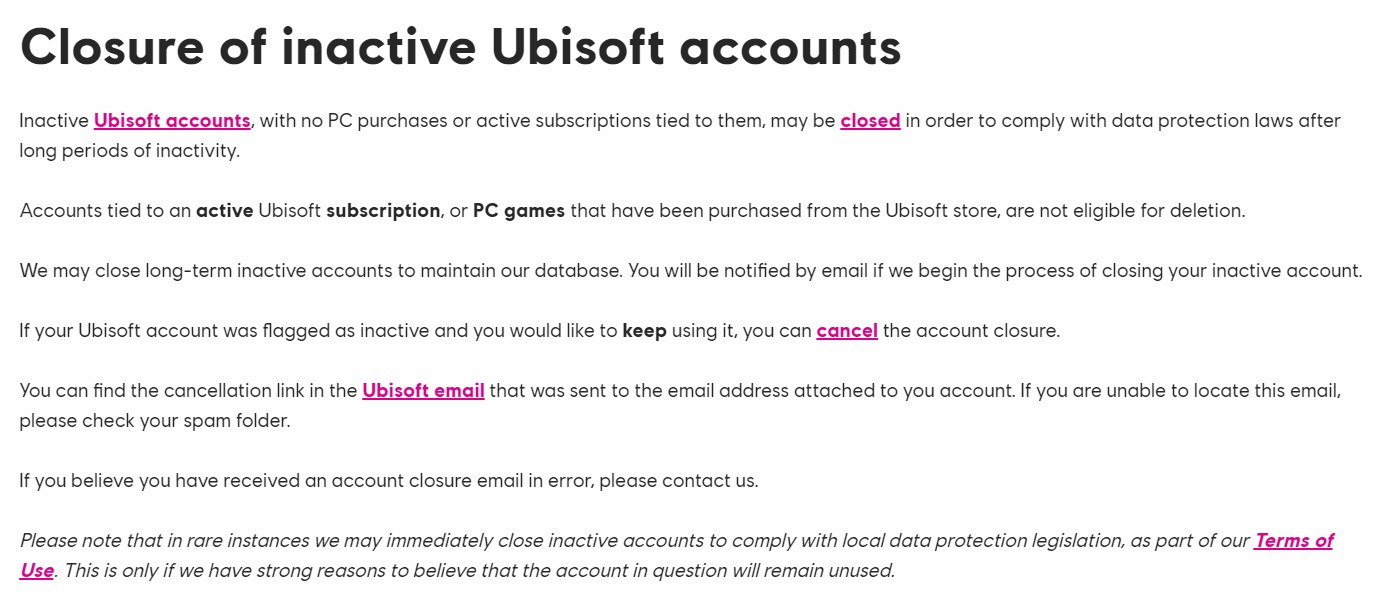Click the bold word "active"
1373x607 pixels.
[x=224, y=211]
